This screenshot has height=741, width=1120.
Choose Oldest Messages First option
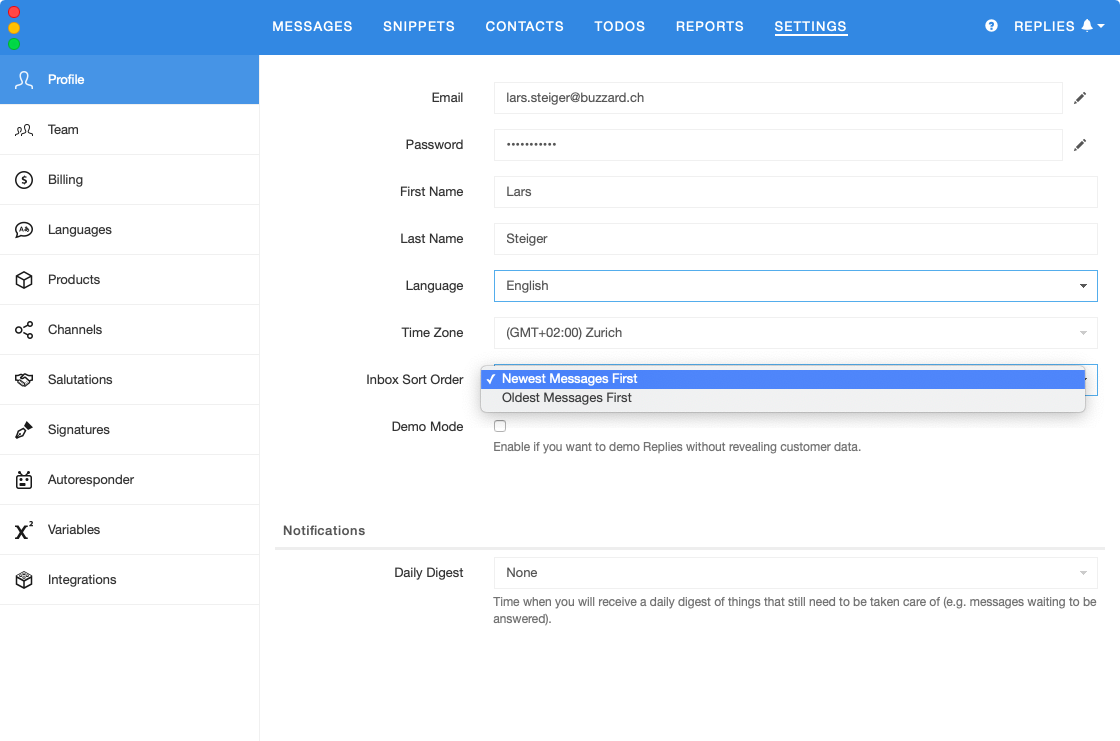pyautogui.click(x=567, y=398)
